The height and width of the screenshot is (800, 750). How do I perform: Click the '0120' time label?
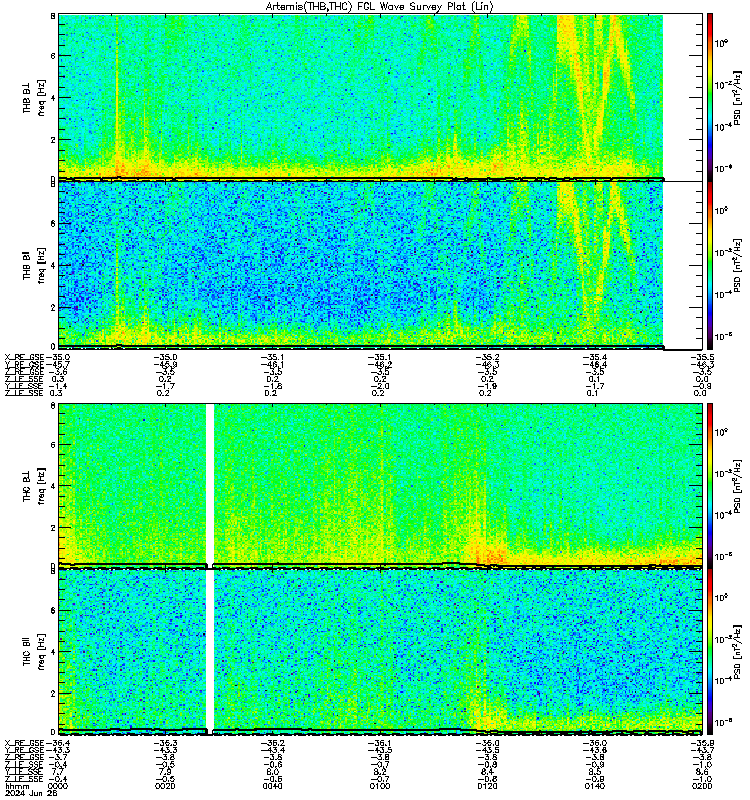click(487, 786)
